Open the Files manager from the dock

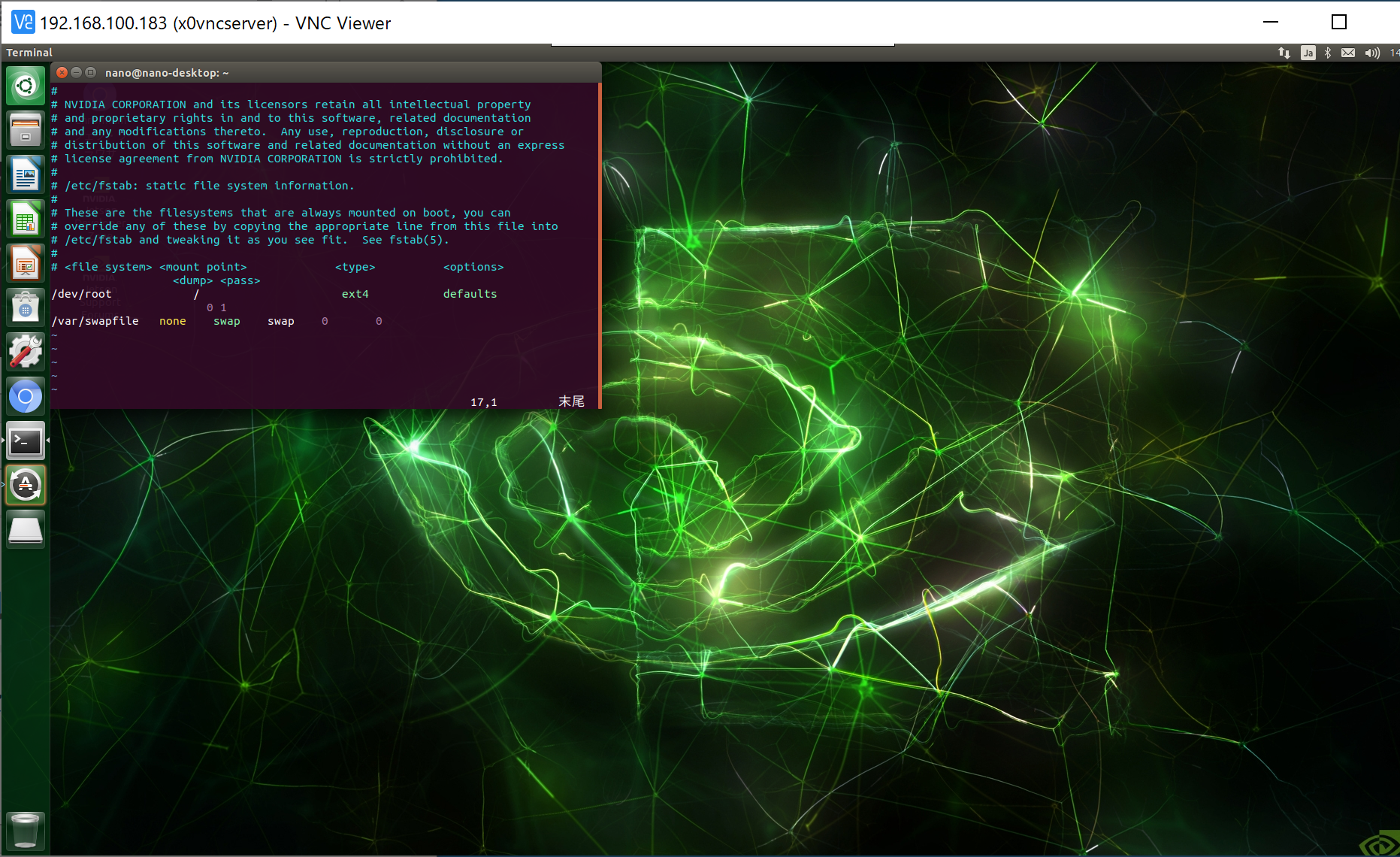[26, 129]
